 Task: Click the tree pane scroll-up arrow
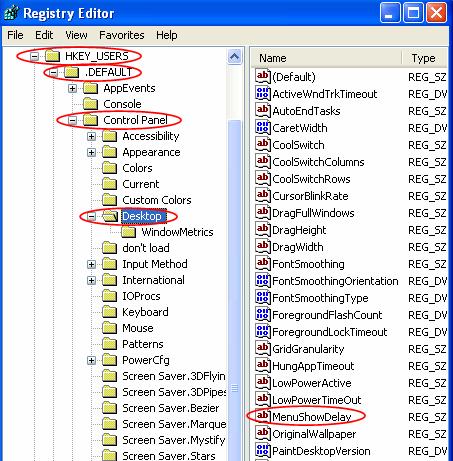pyautogui.click(x=234, y=57)
